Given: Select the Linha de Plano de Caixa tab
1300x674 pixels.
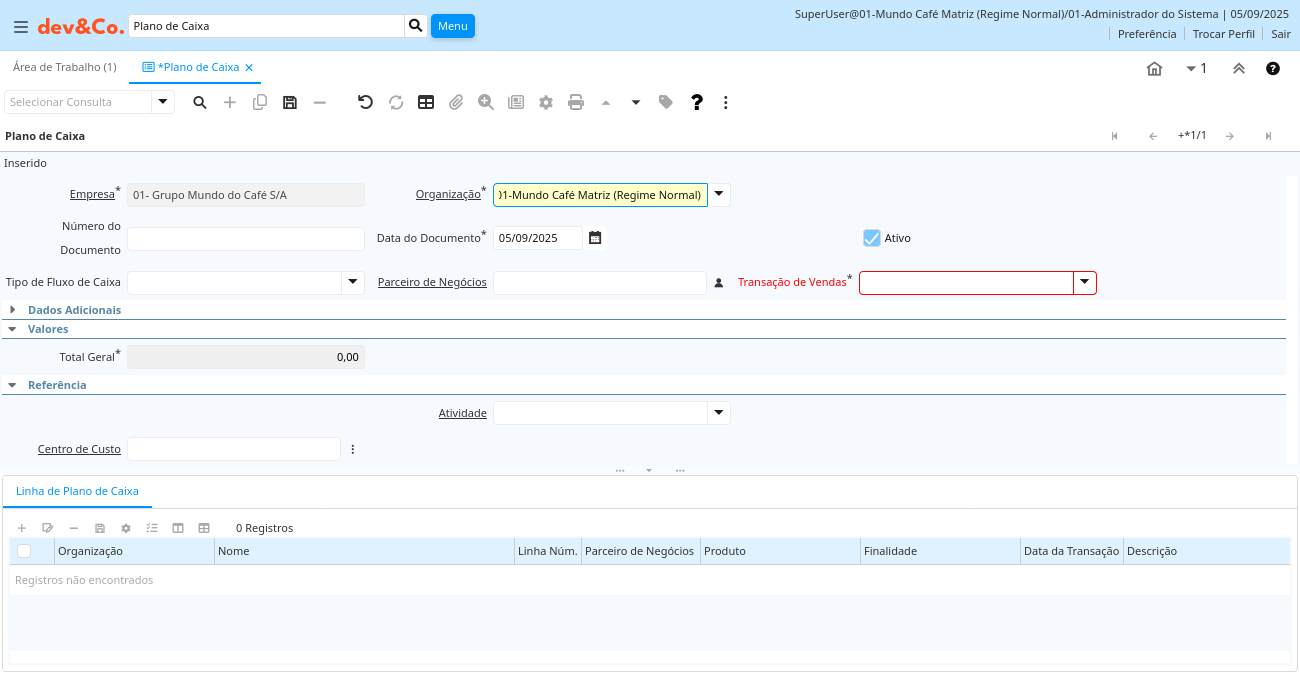Looking at the screenshot, I should click(77, 491).
